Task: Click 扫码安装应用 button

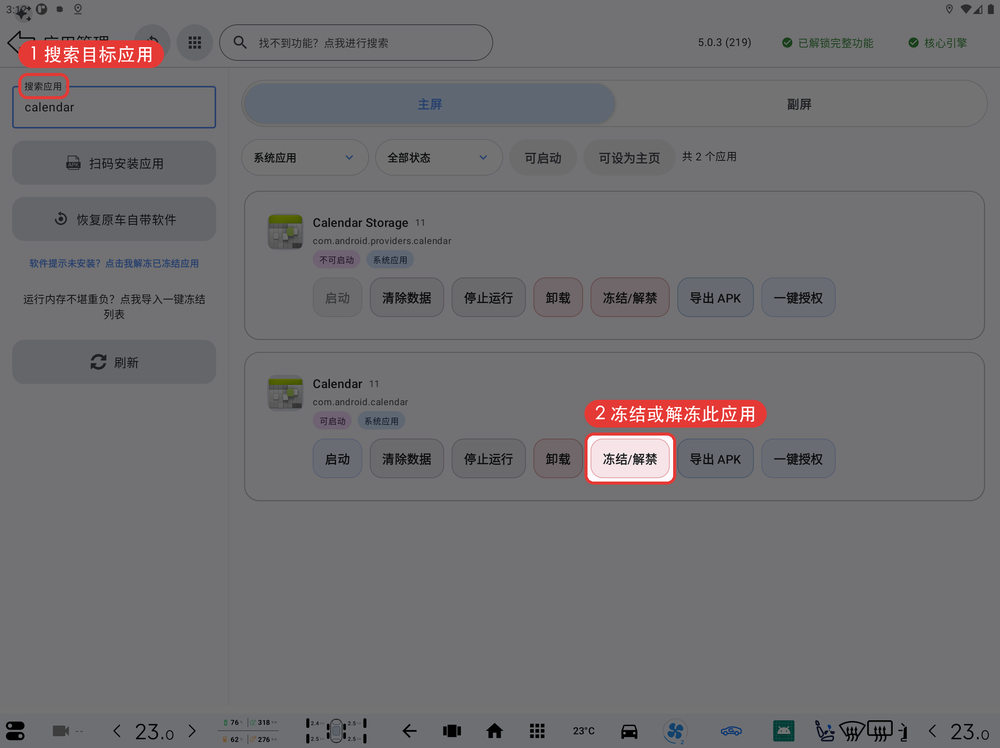Action: (114, 163)
